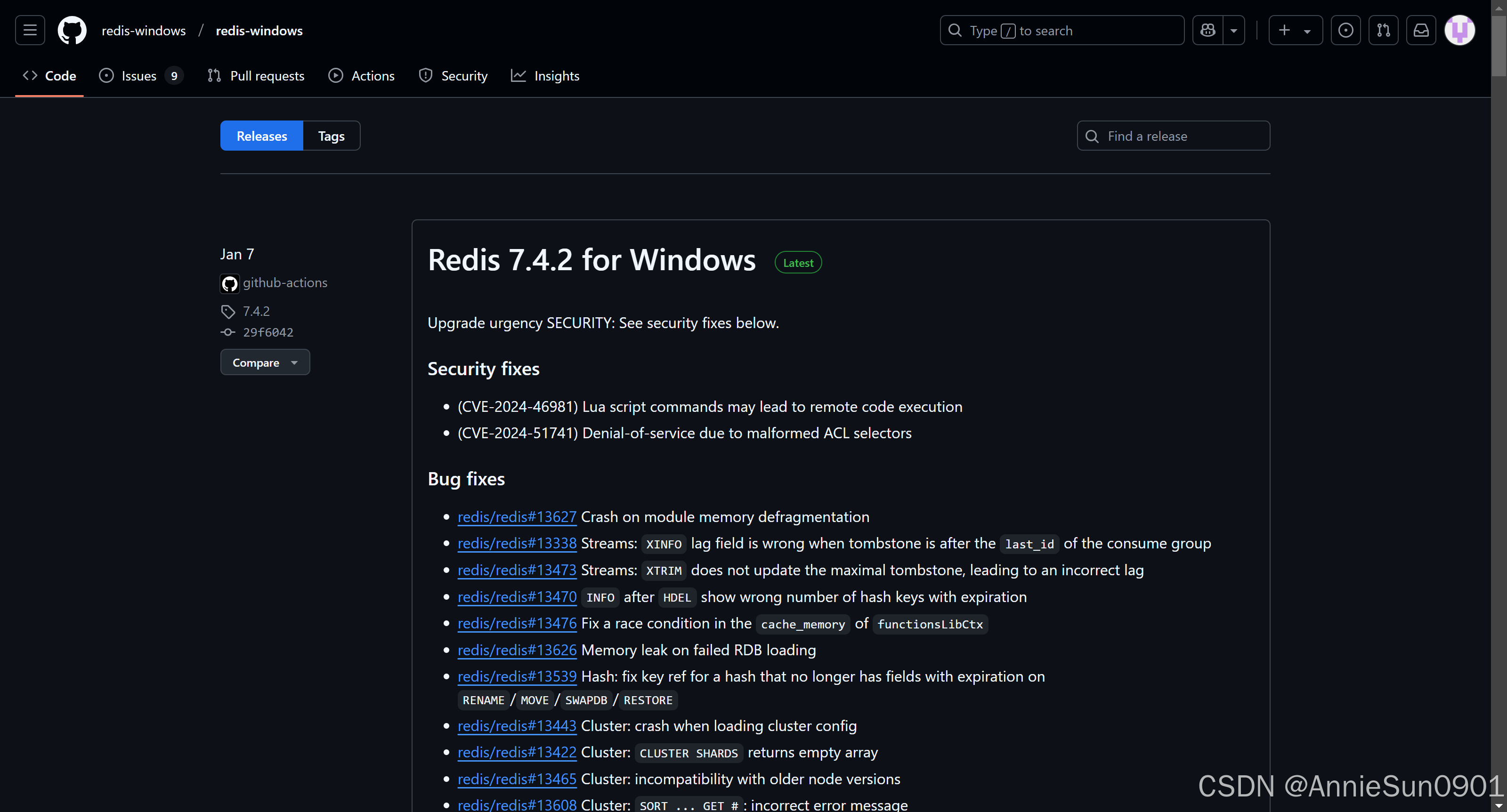The width and height of the screenshot is (1507, 812).
Task: Open commit 29f6042
Action: tap(268, 332)
